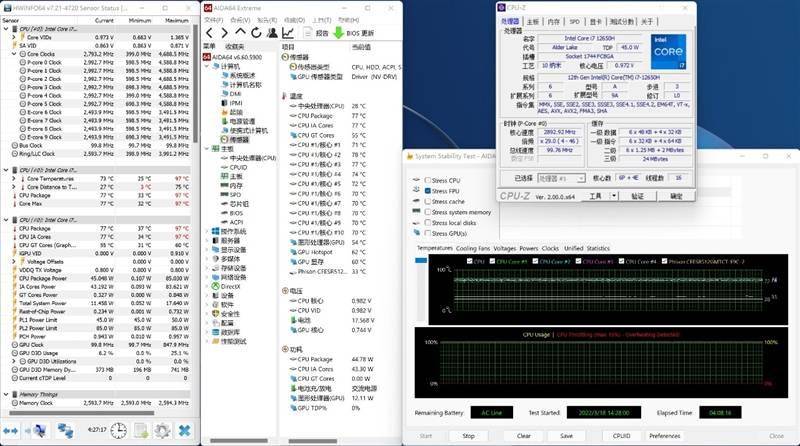The image size is (800, 446).
Task: Open the 查看(V) menu in AIDA64
Action: 240,20
